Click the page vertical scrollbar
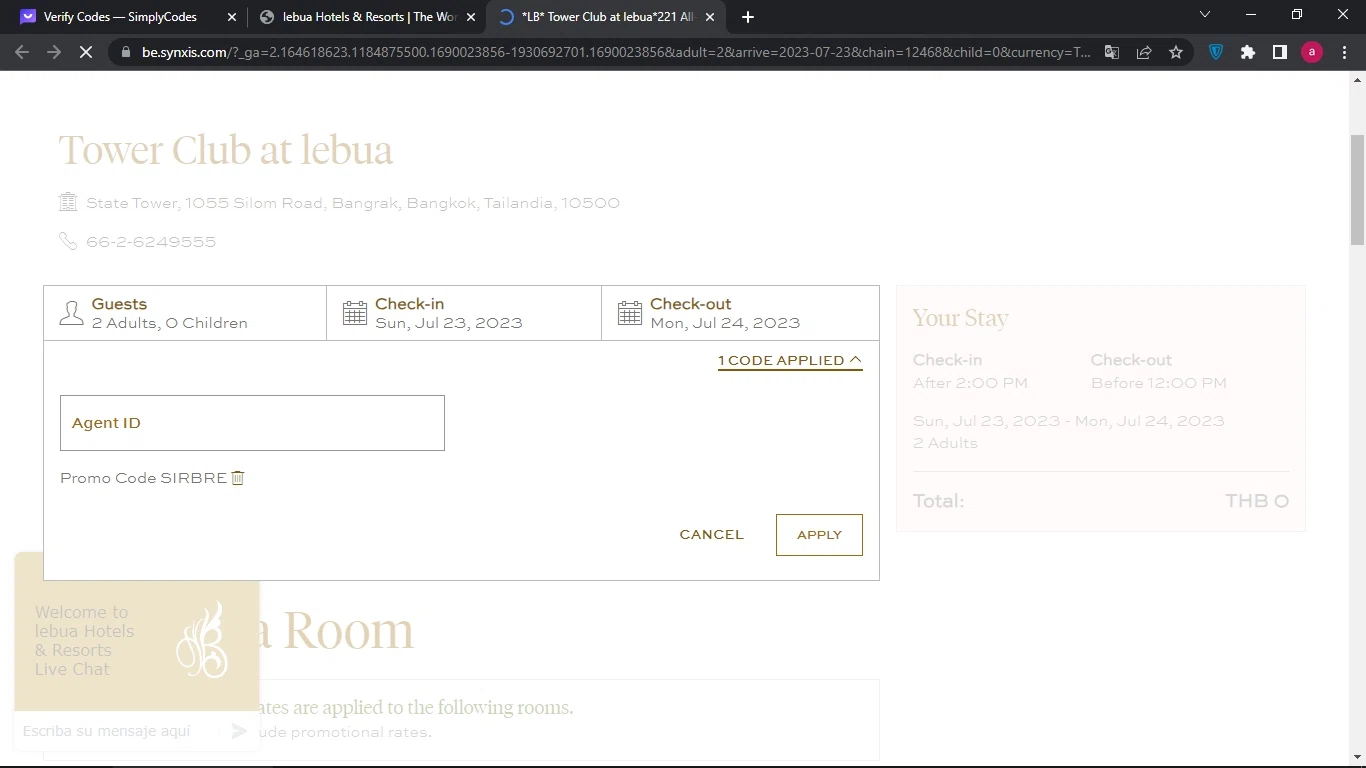The height and width of the screenshot is (768, 1366). pos(1357,190)
